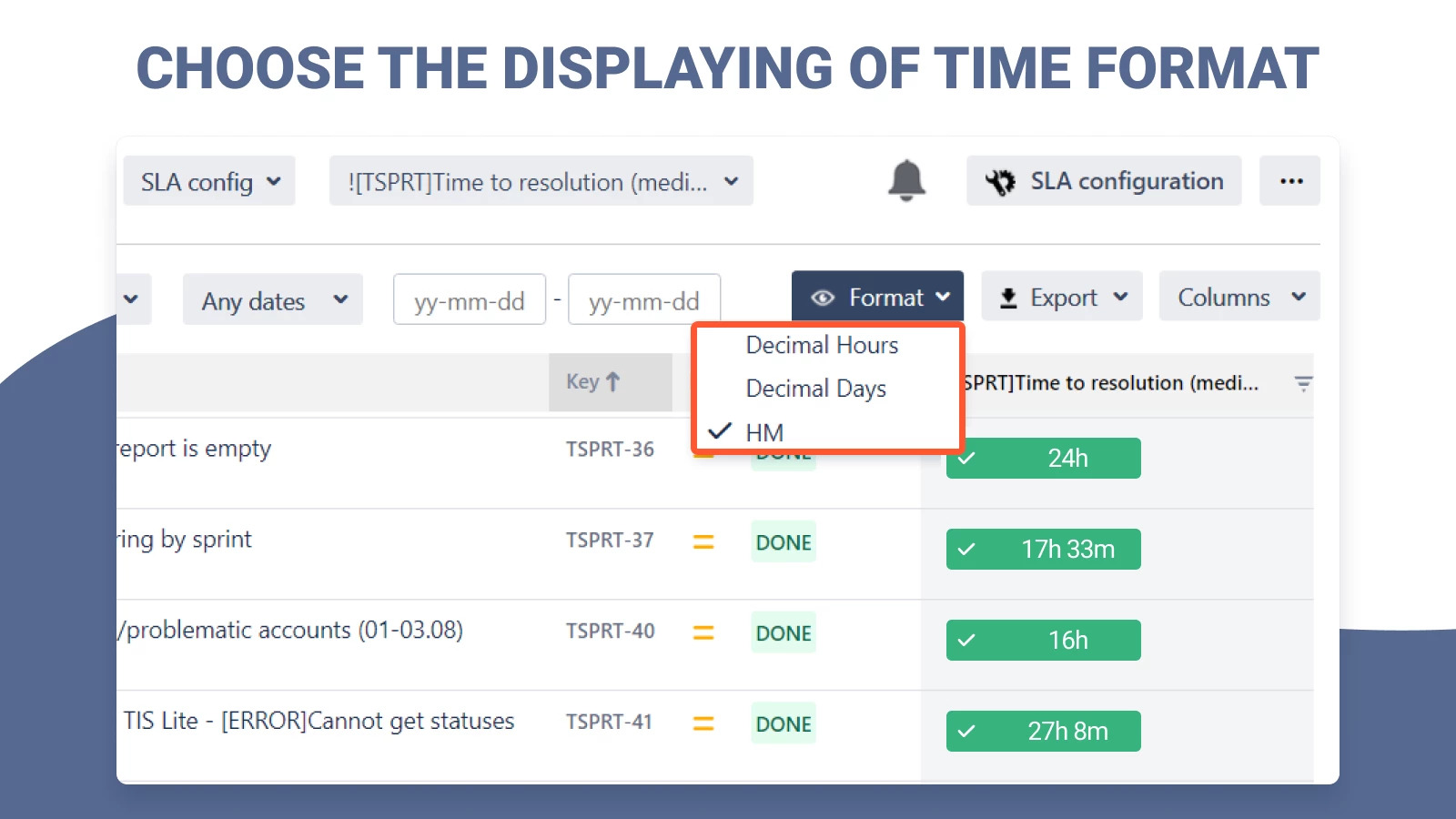Click the Time to resolution column header
The image size is (1456, 819).
point(1112,383)
